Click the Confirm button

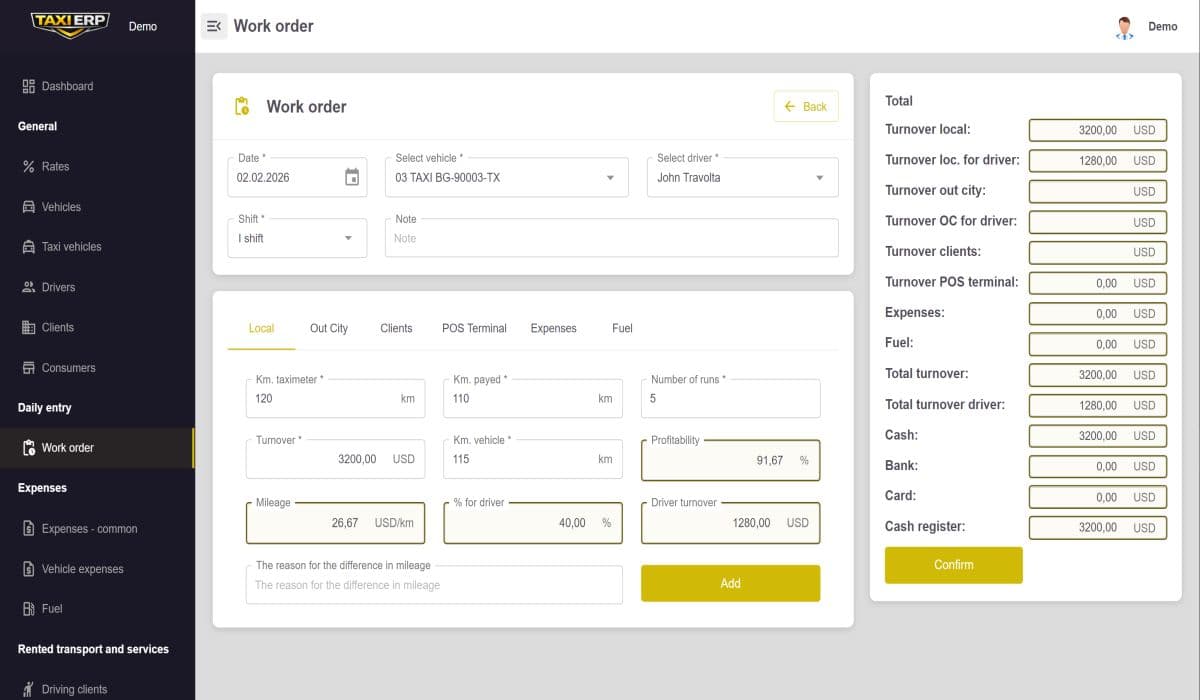(x=953, y=565)
